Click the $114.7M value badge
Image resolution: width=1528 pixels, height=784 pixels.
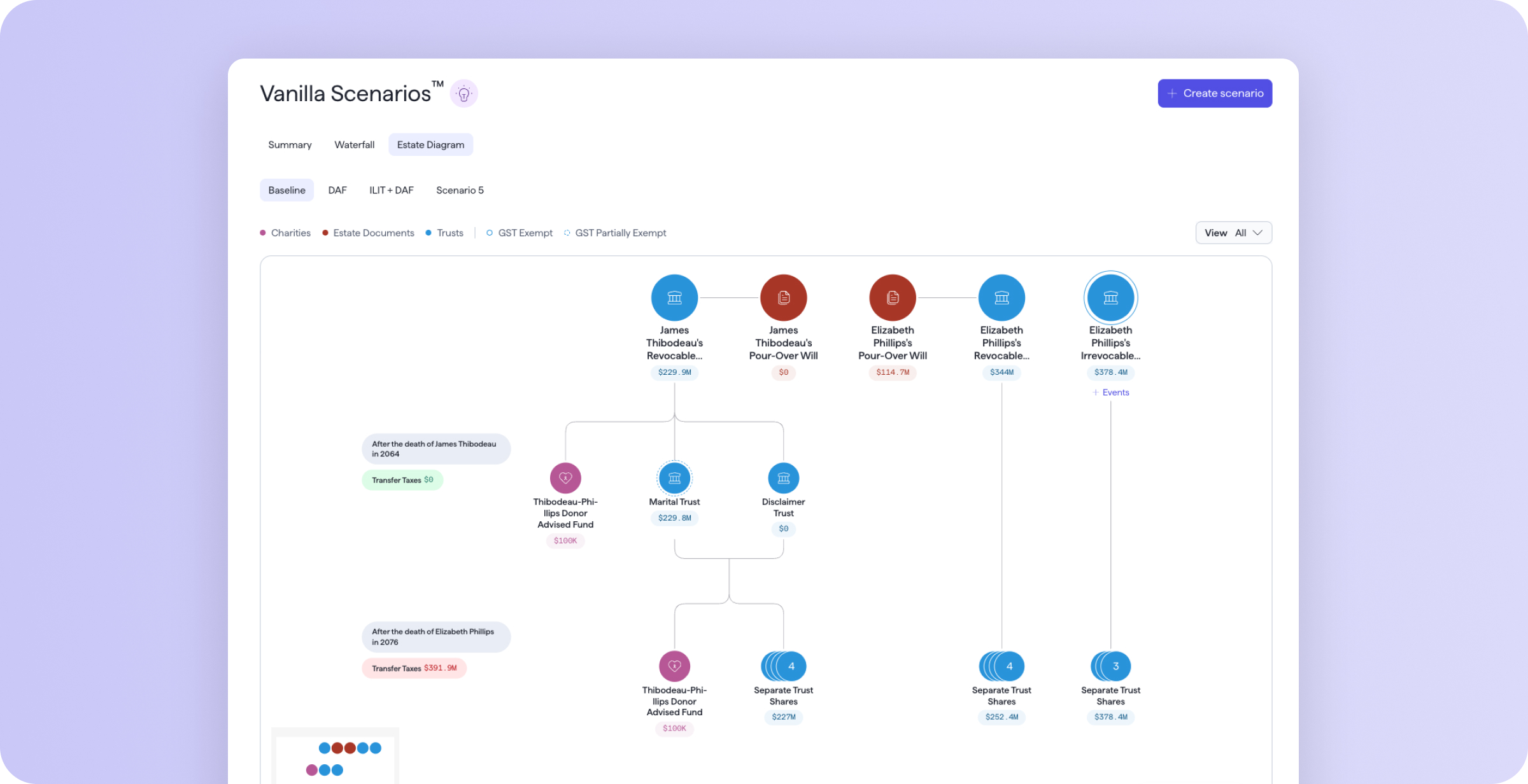click(x=893, y=372)
